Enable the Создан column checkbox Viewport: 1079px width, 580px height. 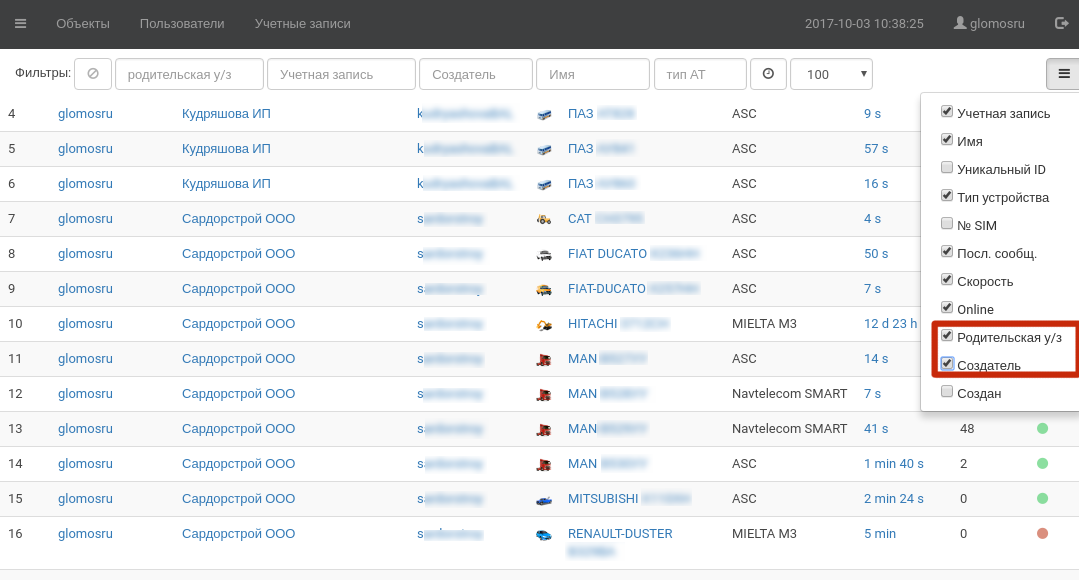click(x=947, y=392)
